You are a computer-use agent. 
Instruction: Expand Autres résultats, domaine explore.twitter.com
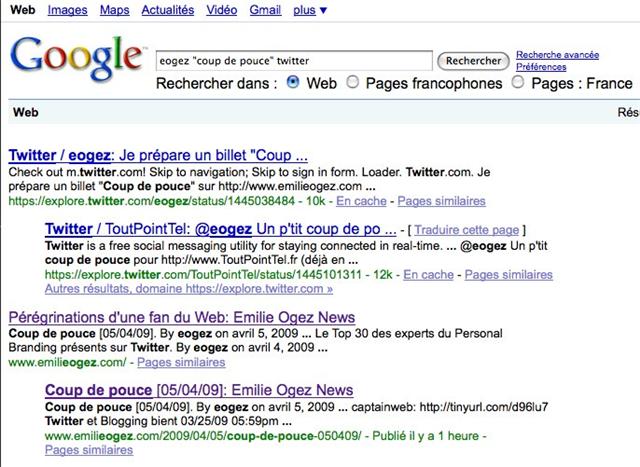tap(189, 289)
